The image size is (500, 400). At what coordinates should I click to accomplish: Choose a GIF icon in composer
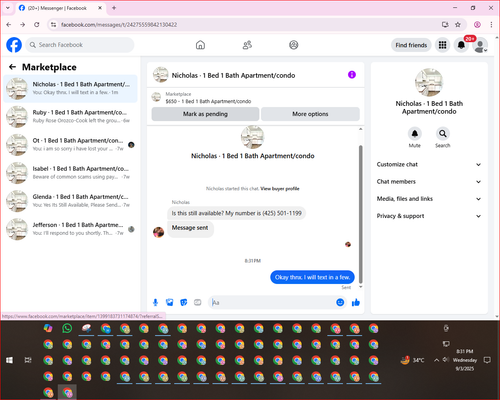(x=198, y=302)
